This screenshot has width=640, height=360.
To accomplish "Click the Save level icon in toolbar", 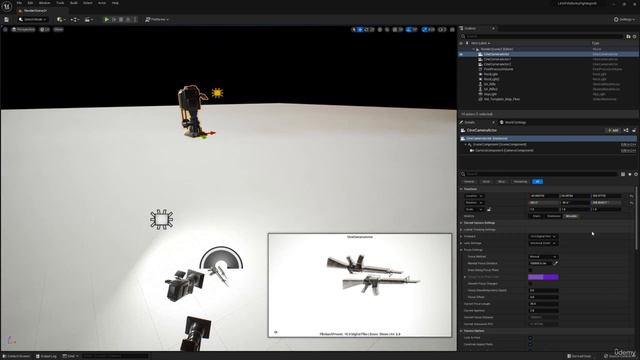I will 6,19.
